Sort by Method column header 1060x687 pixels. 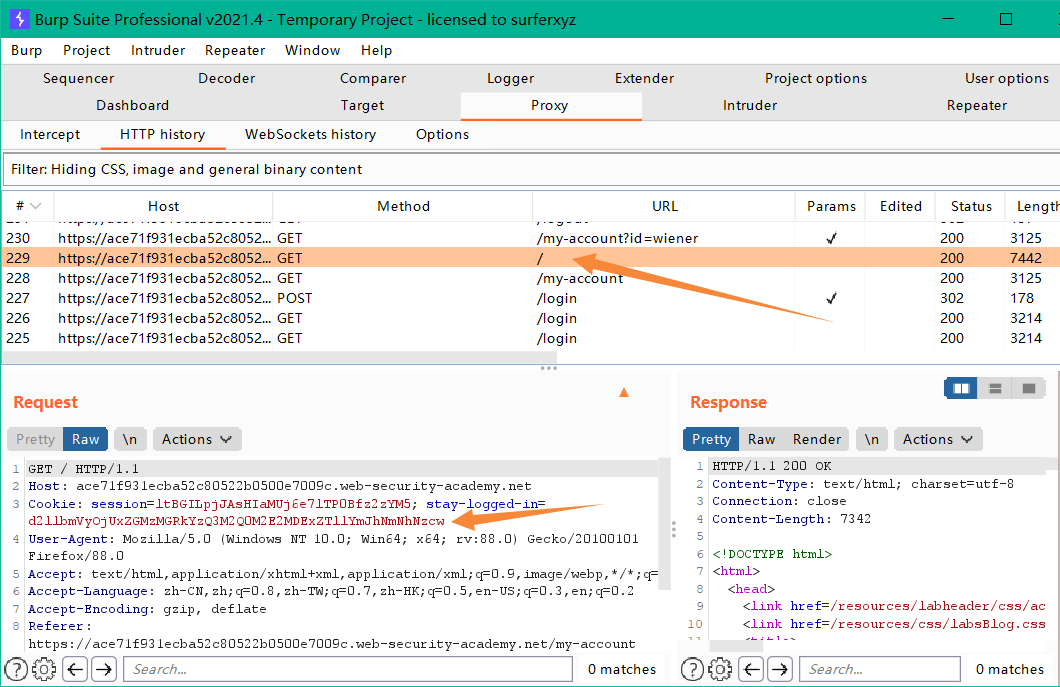(x=403, y=206)
